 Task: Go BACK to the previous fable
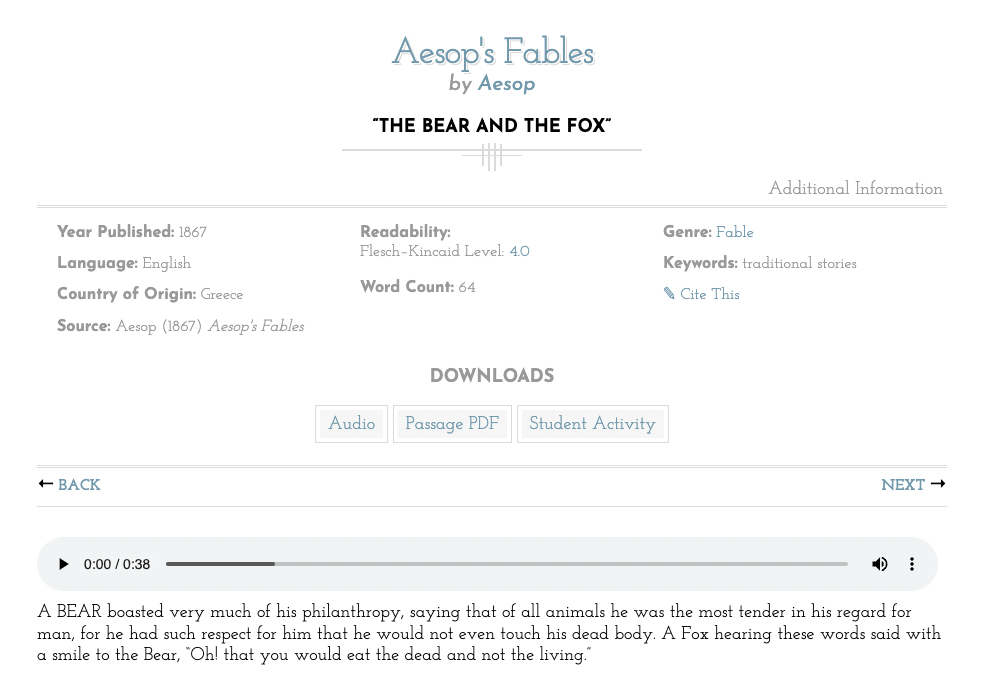(x=79, y=485)
